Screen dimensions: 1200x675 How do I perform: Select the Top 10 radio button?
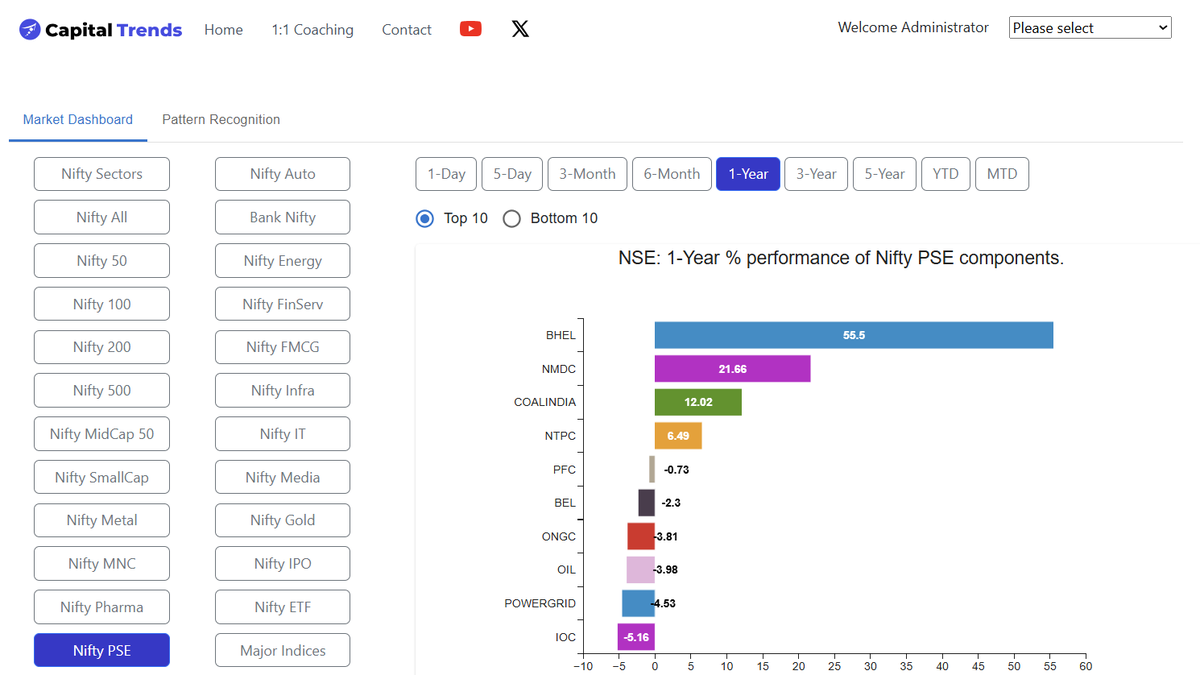point(425,218)
